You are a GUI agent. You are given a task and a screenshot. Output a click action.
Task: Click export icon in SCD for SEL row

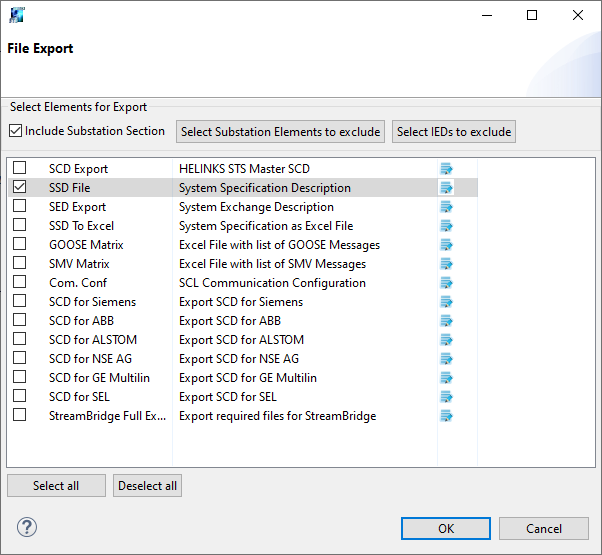[446, 397]
